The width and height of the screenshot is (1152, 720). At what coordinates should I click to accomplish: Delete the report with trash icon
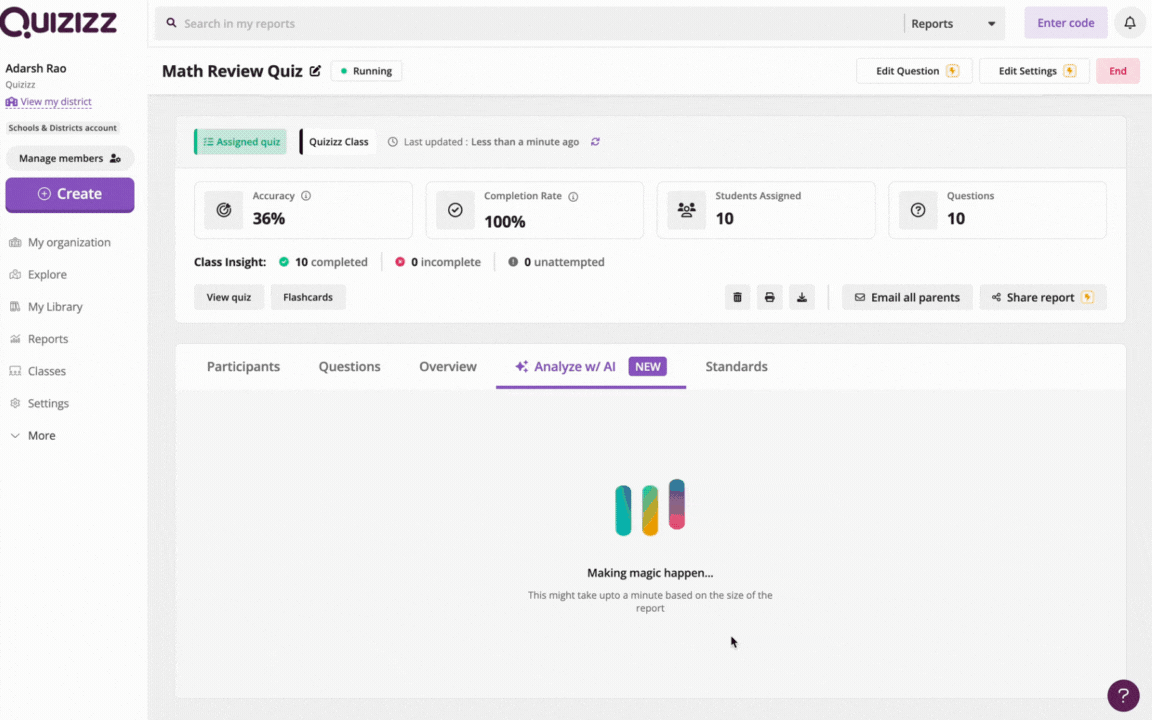point(738,298)
